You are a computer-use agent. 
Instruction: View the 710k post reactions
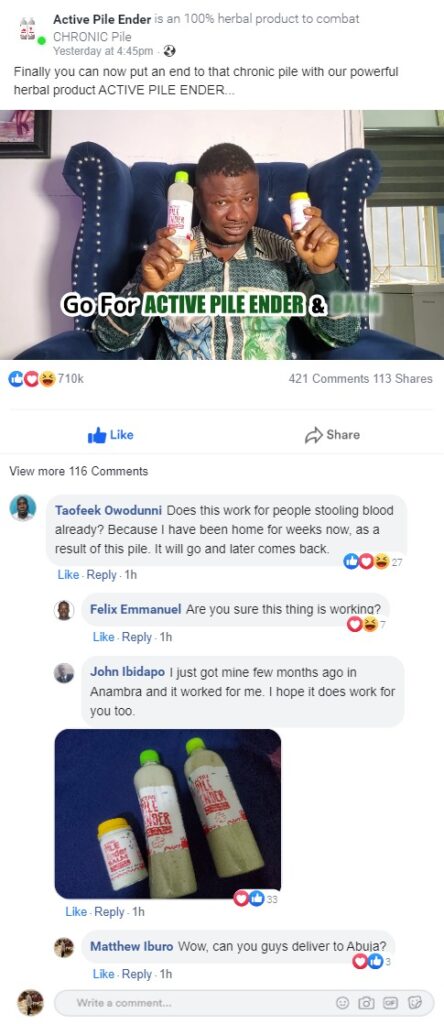click(46, 379)
